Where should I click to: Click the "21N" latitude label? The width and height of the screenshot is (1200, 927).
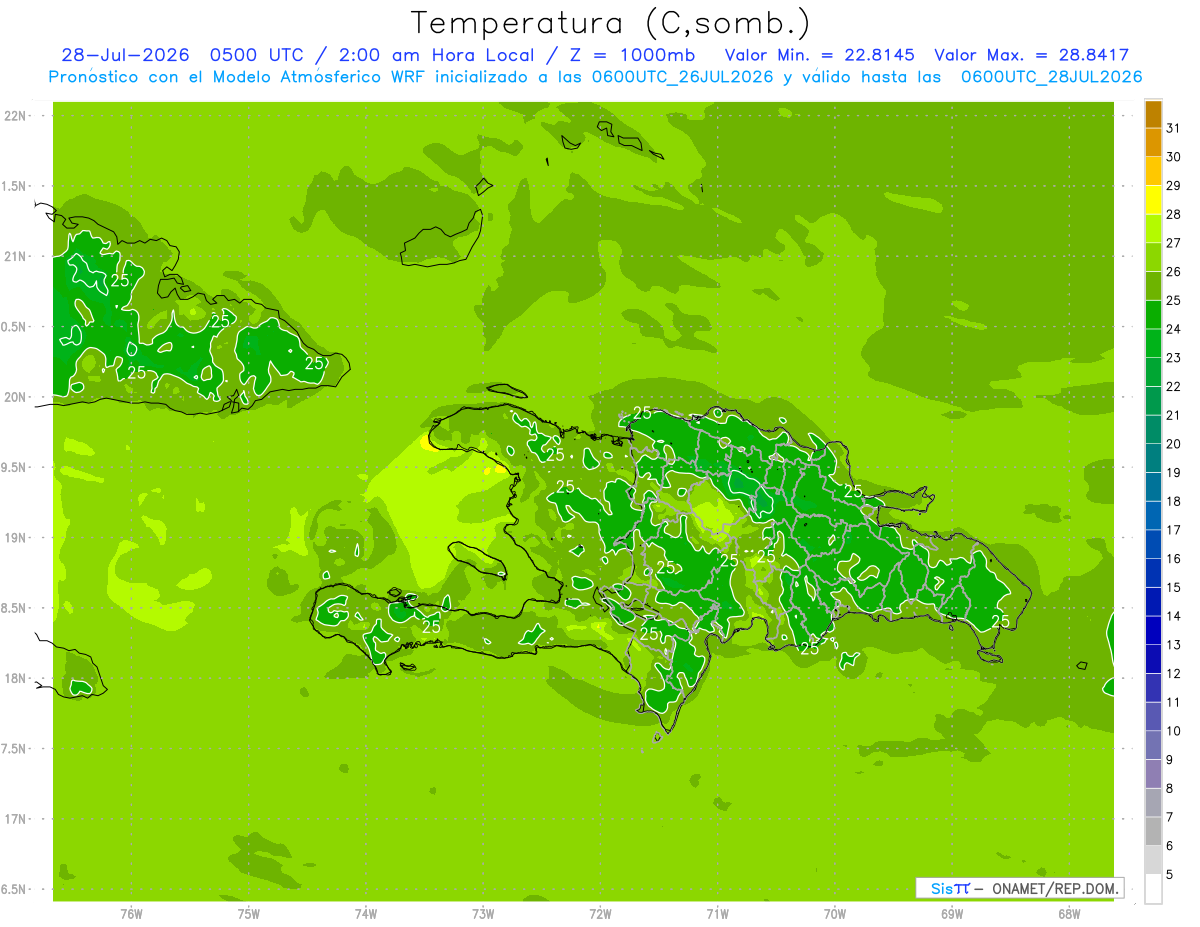[15, 256]
